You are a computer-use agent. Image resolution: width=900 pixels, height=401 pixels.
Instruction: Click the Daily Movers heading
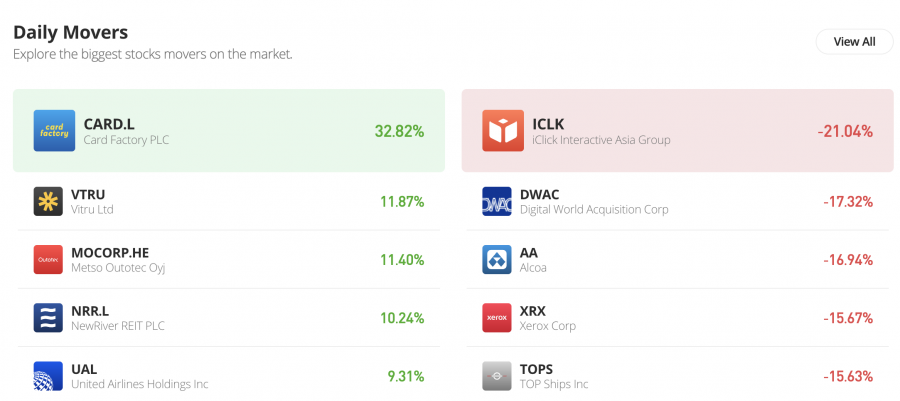(71, 32)
